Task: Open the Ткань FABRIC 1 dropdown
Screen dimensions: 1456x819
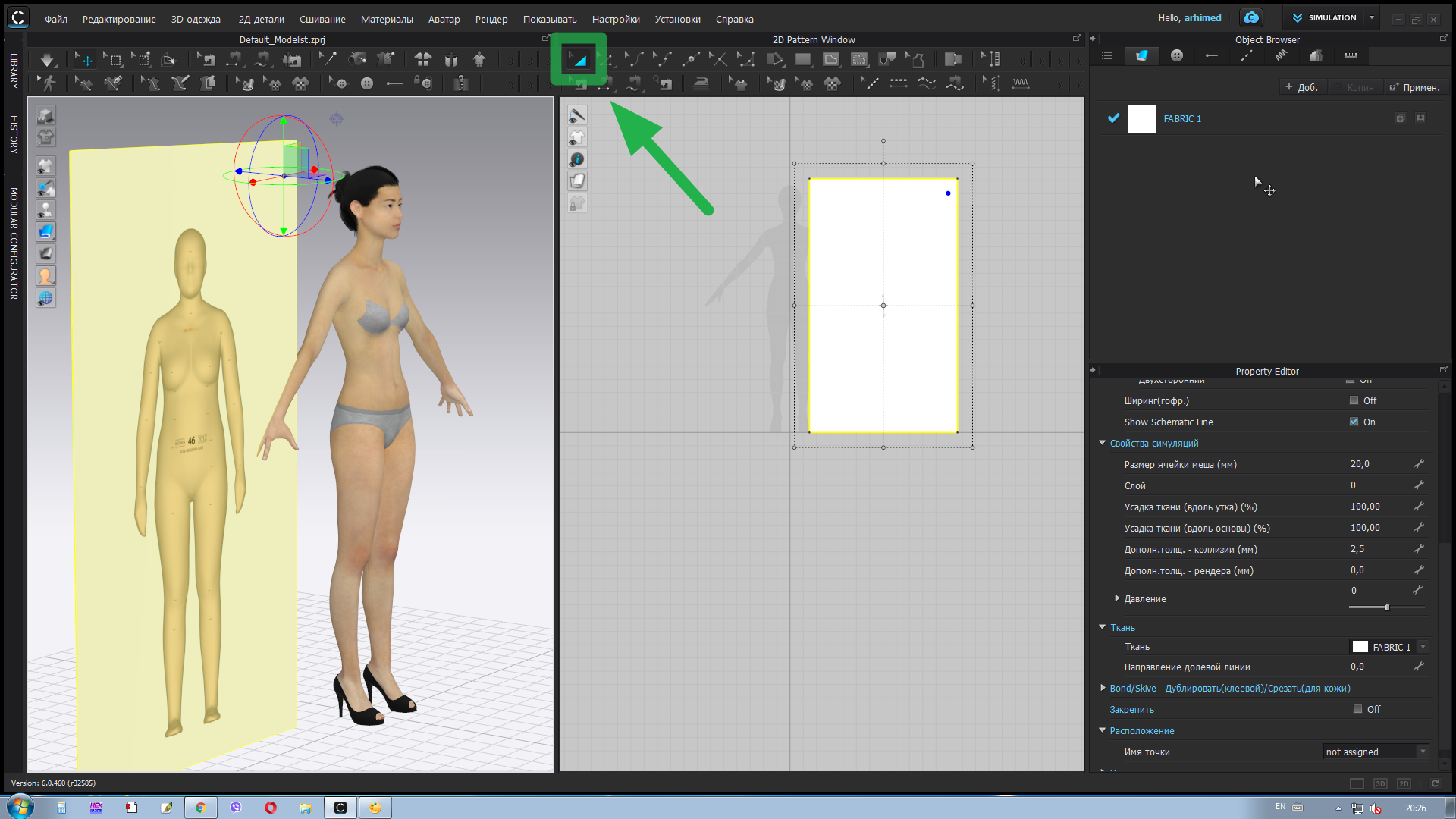Action: tap(1423, 647)
